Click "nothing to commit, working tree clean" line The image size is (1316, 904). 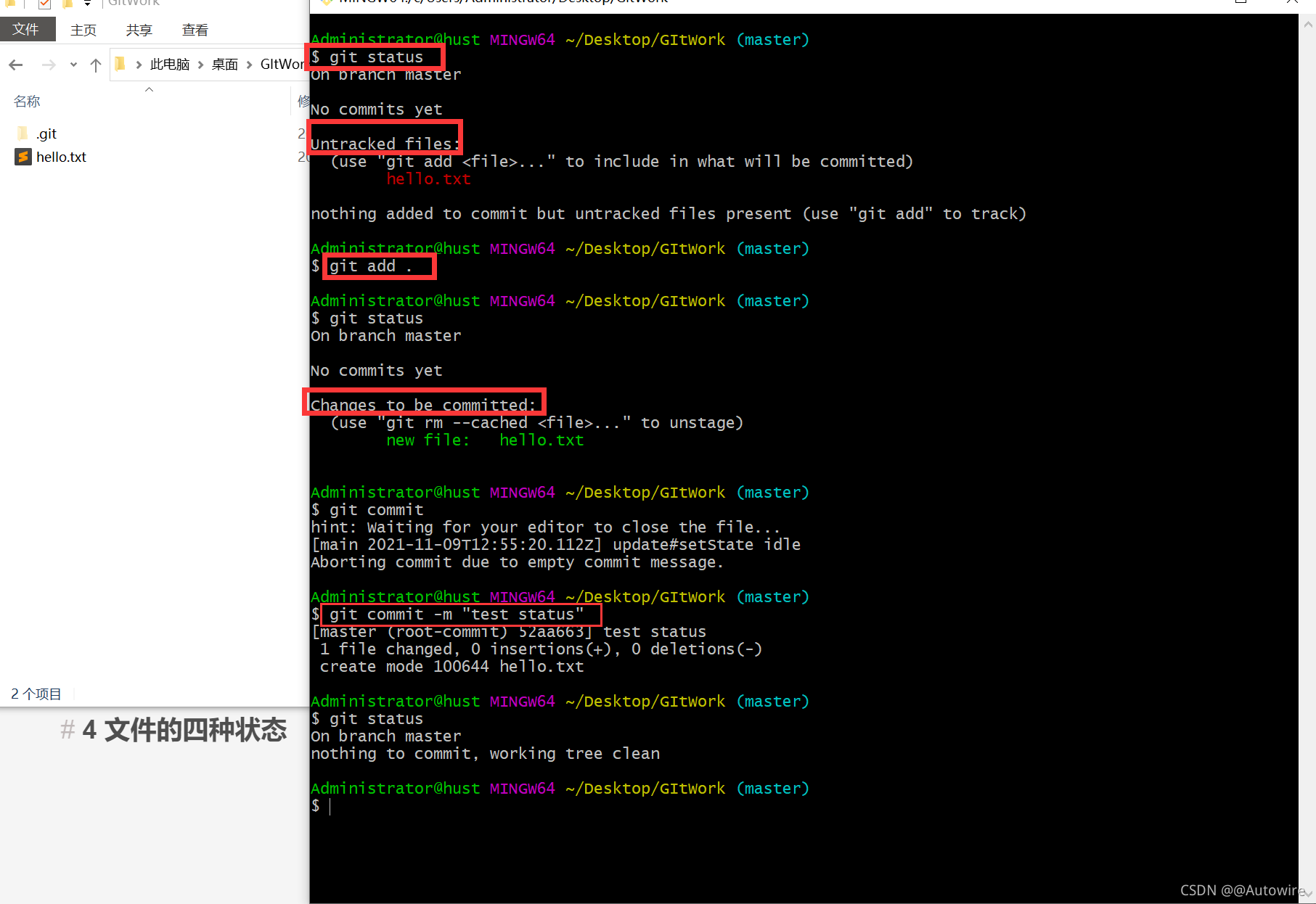(x=485, y=754)
